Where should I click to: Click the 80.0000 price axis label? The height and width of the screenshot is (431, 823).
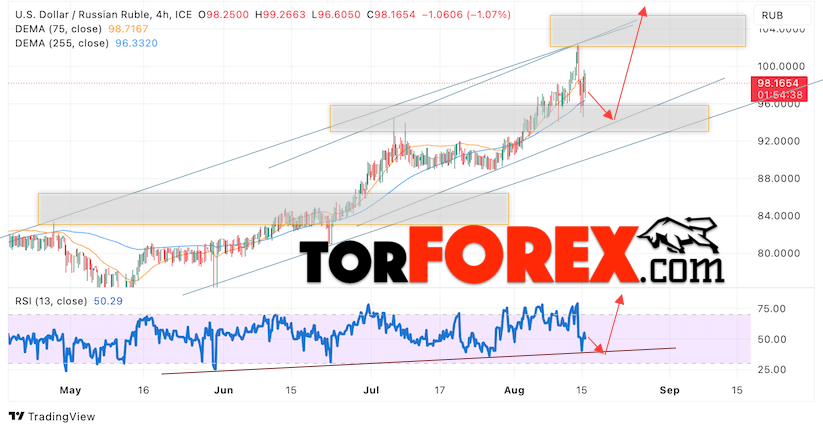click(781, 253)
